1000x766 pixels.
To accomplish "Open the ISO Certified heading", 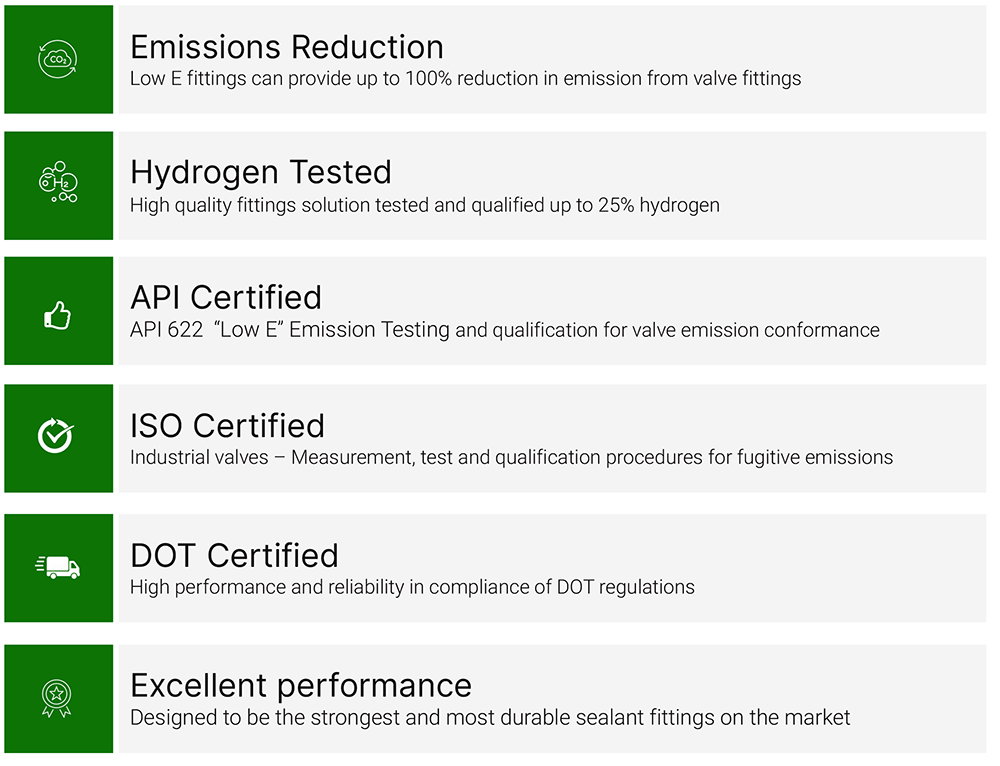I will click(x=227, y=426).
